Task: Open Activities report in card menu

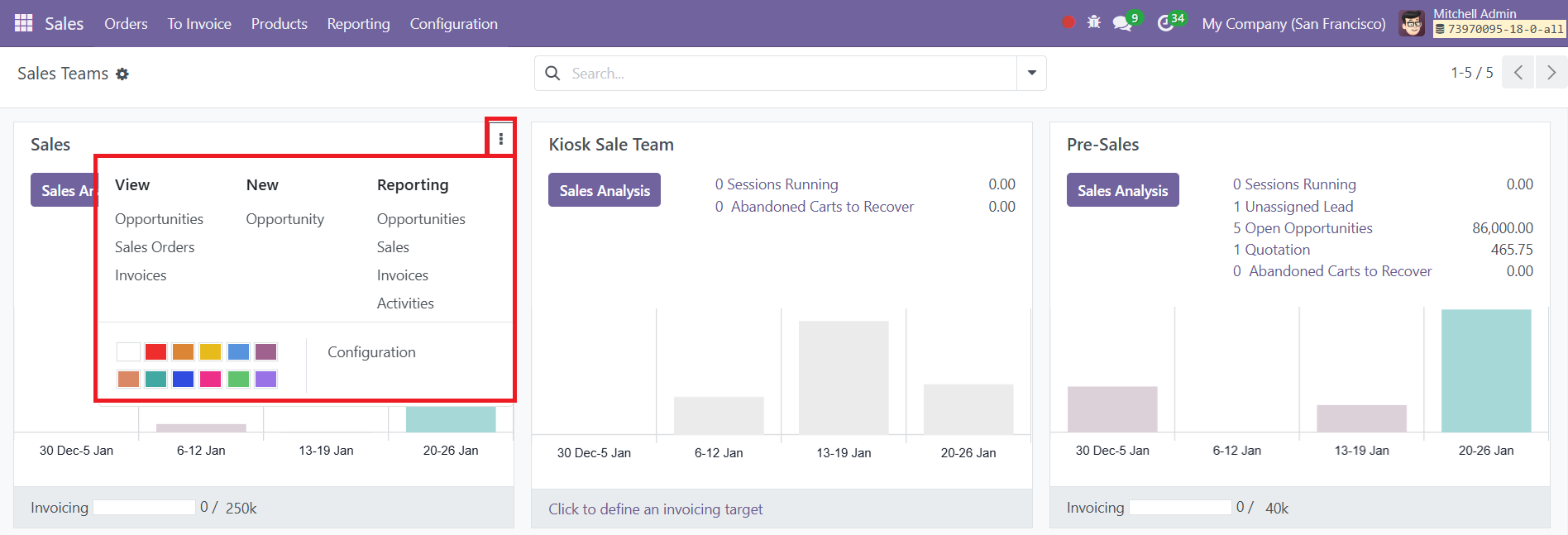Action: [405, 303]
